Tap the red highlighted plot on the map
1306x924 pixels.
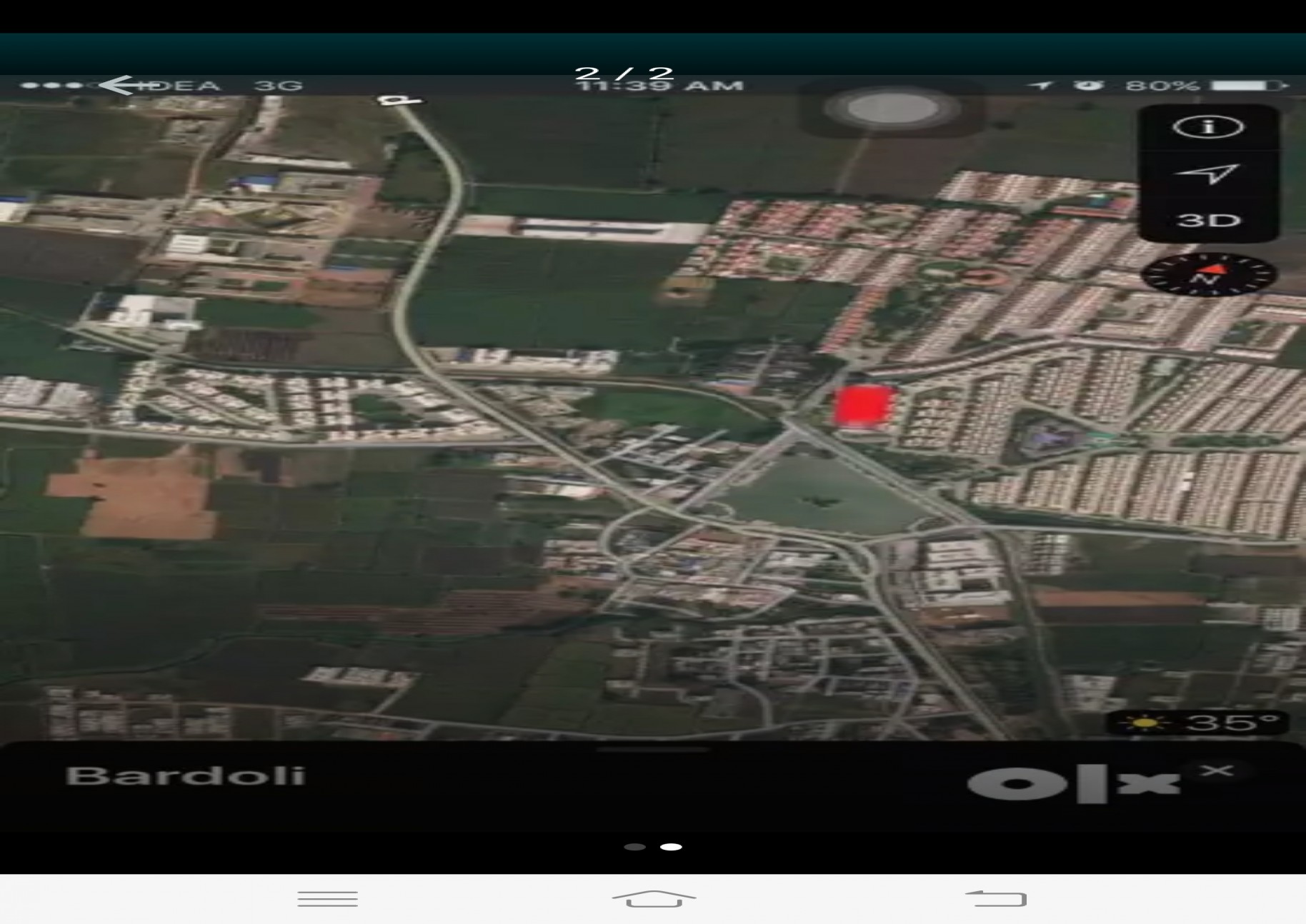(865, 406)
